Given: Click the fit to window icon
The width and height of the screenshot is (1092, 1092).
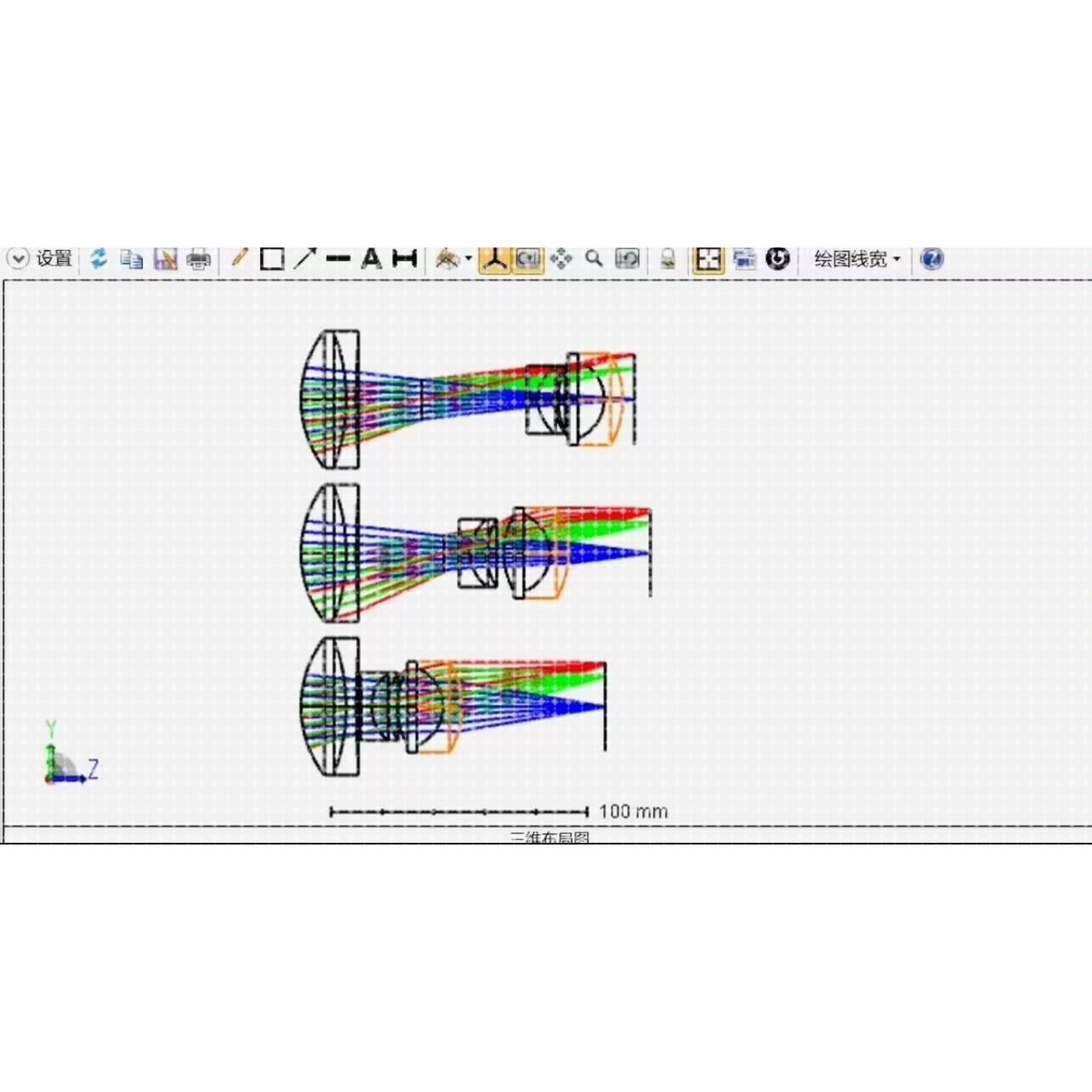Looking at the screenshot, I should (708, 259).
